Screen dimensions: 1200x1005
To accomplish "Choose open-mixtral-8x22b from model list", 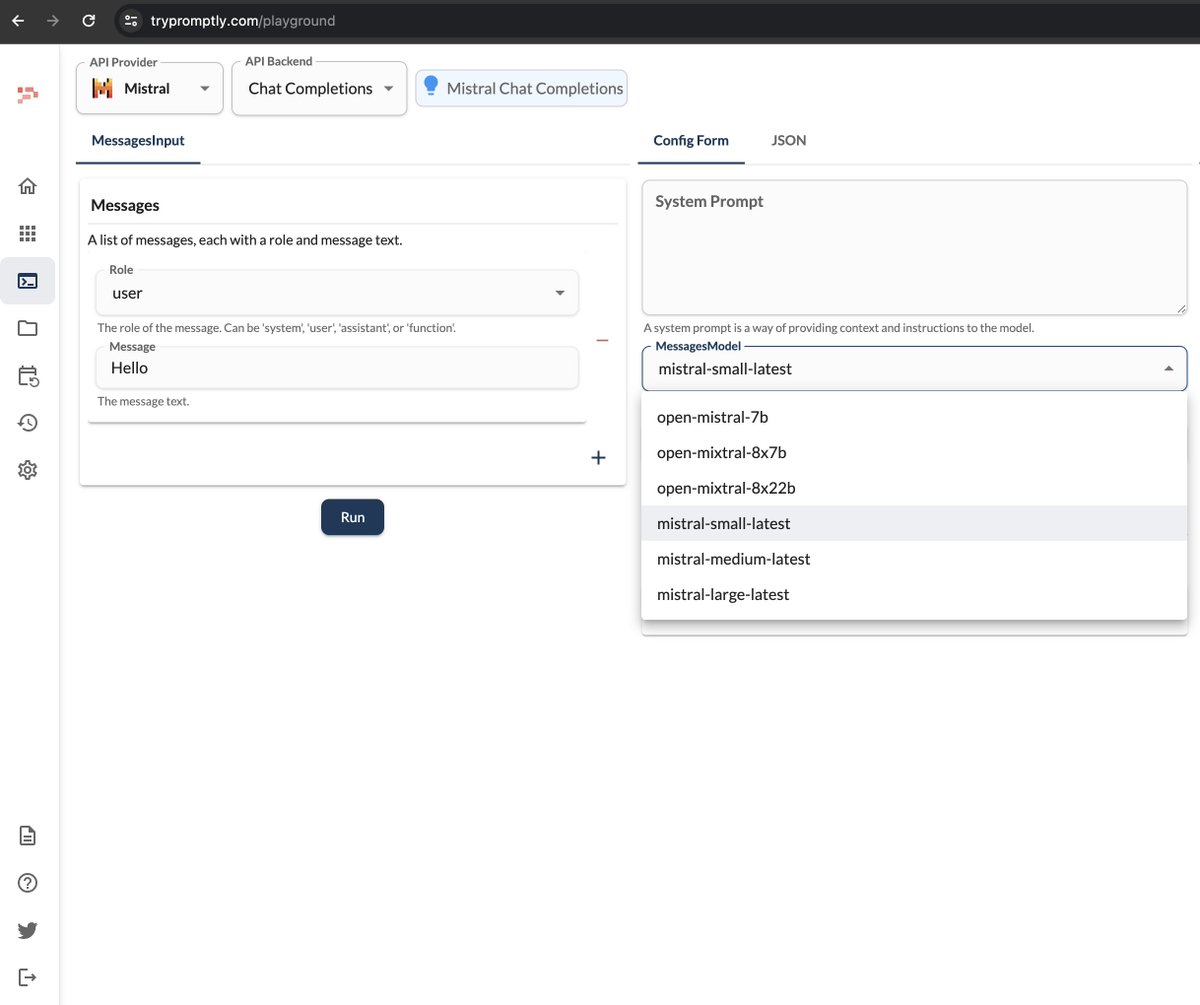I will click(x=914, y=488).
